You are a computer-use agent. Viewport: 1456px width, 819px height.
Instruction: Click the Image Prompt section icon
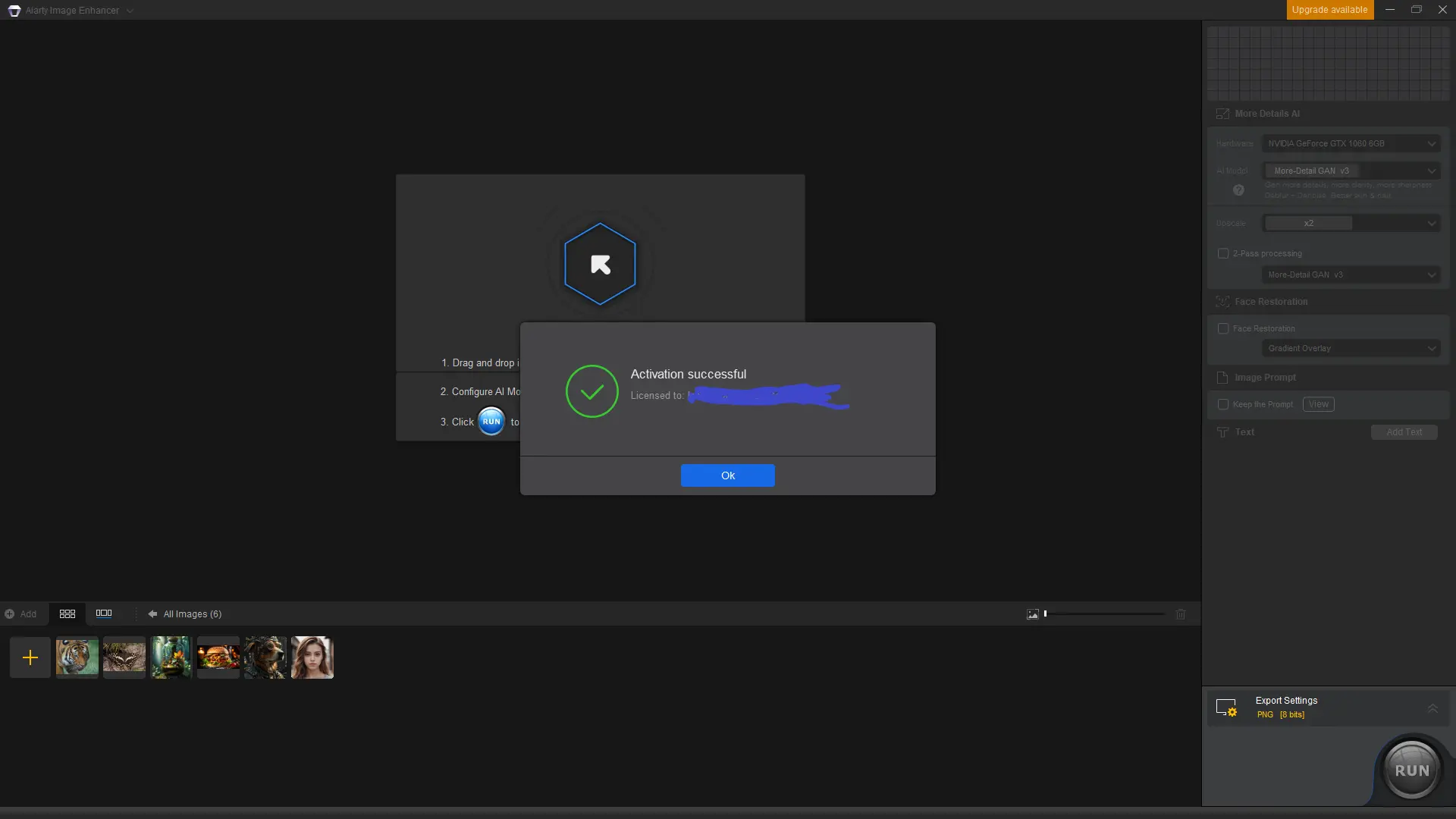tap(1222, 378)
